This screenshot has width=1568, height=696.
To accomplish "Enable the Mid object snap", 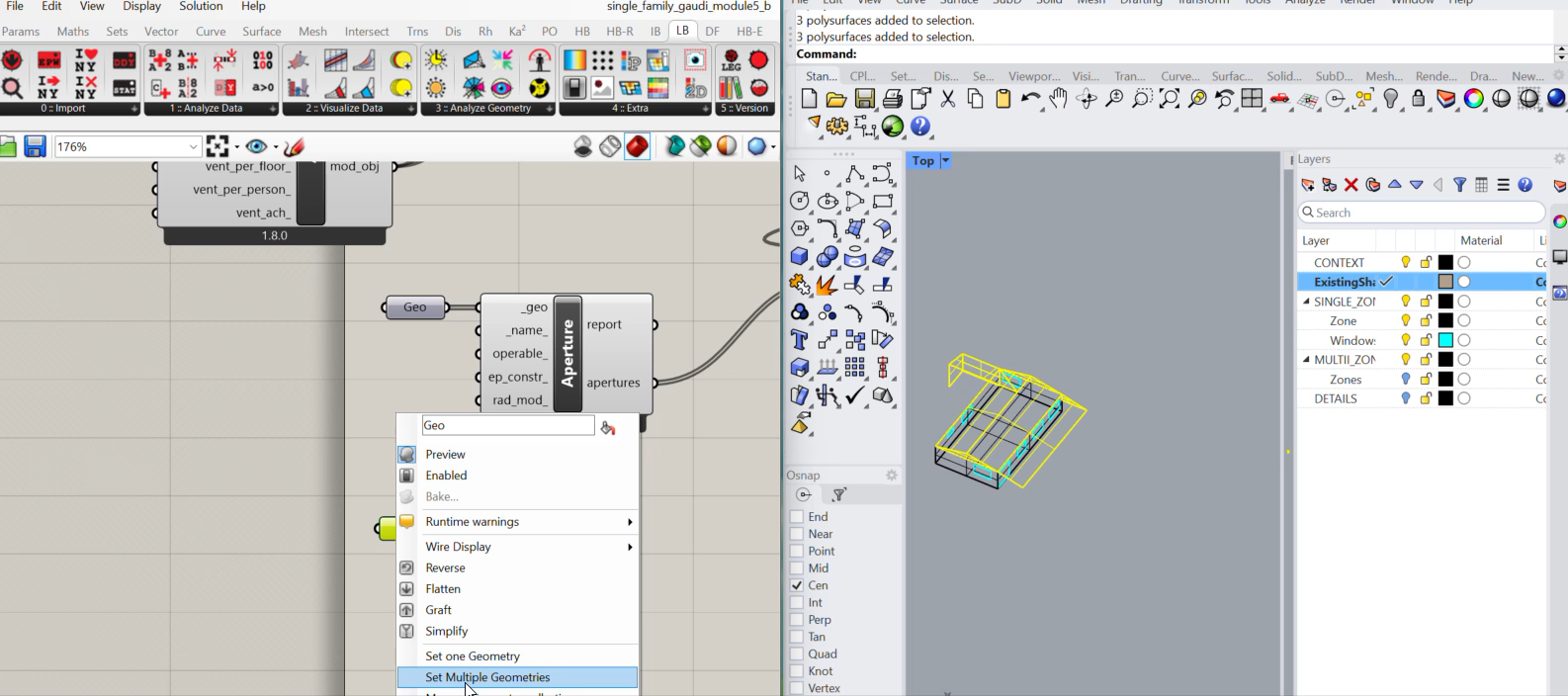I will pyautogui.click(x=797, y=568).
